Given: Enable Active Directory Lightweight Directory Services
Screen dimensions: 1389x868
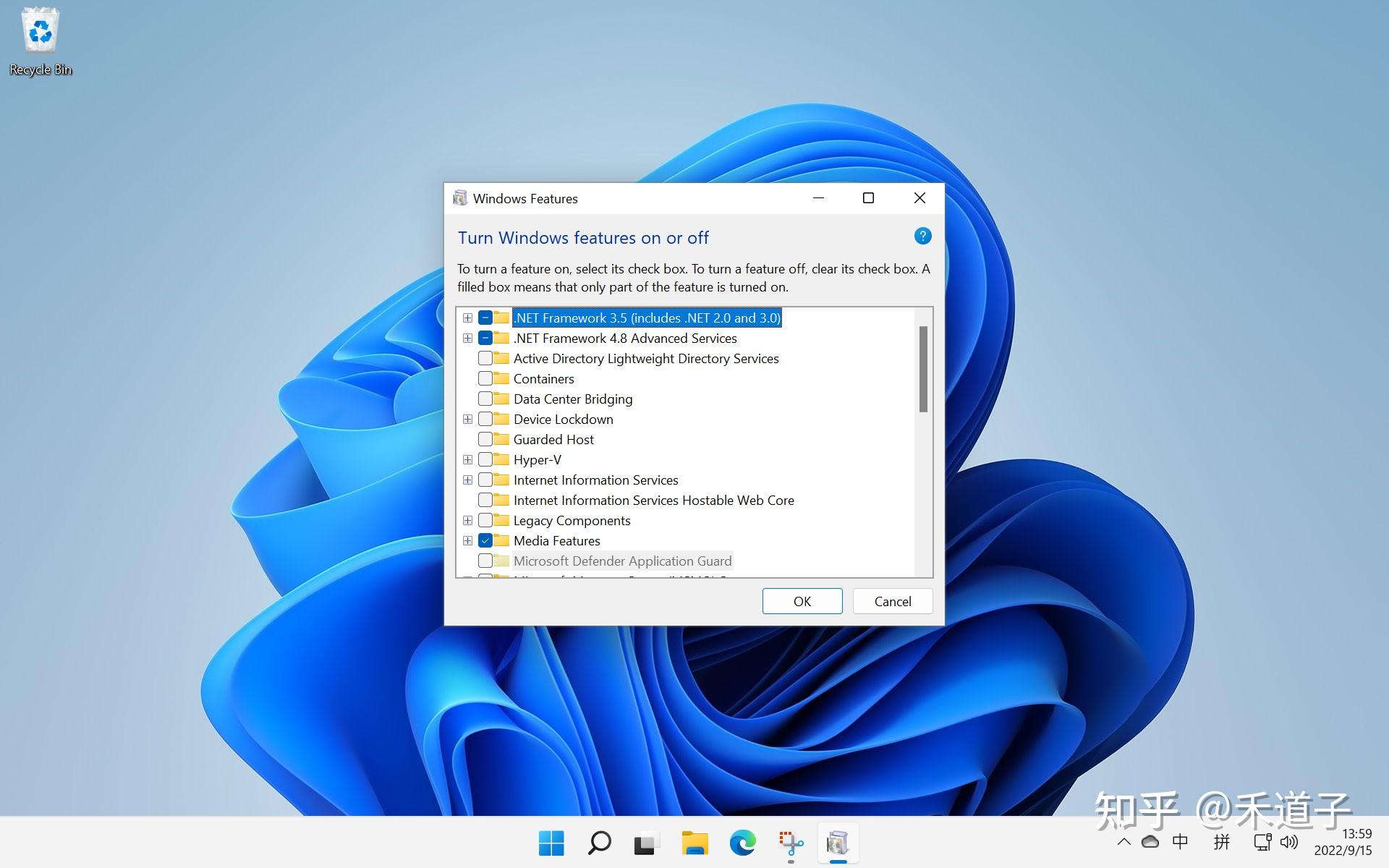Looking at the screenshot, I should [485, 358].
